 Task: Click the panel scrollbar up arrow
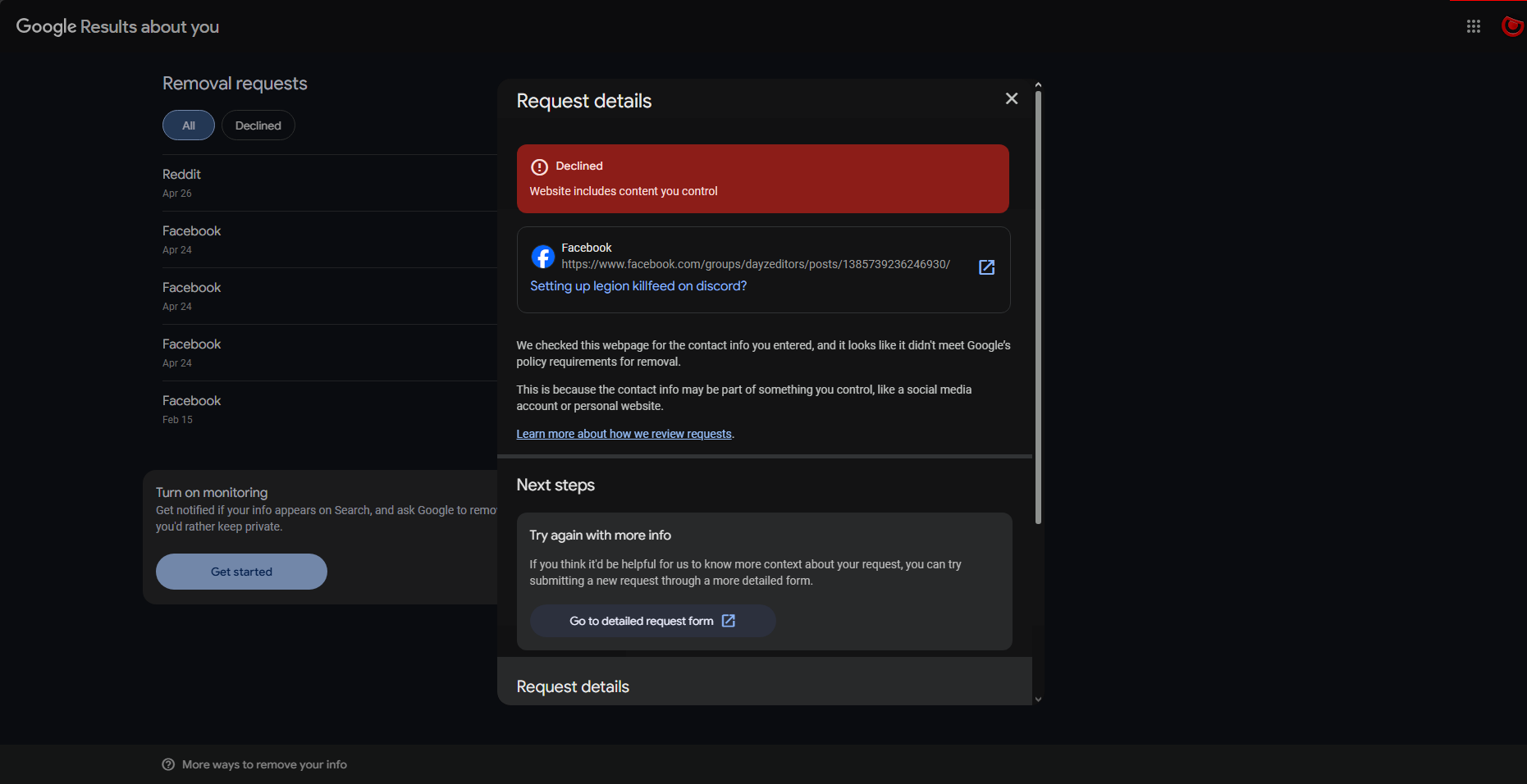coord(1038,84)
